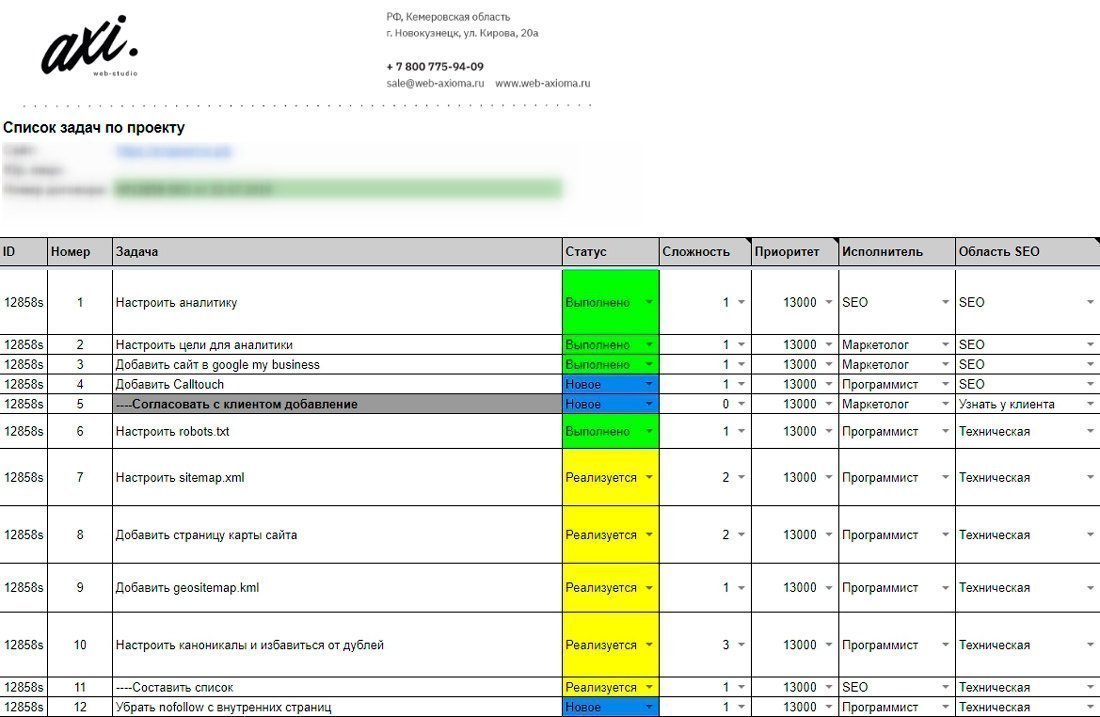
Task: Expand status dropdown for Добавить Calltouch
Action: tap(649, 385)
